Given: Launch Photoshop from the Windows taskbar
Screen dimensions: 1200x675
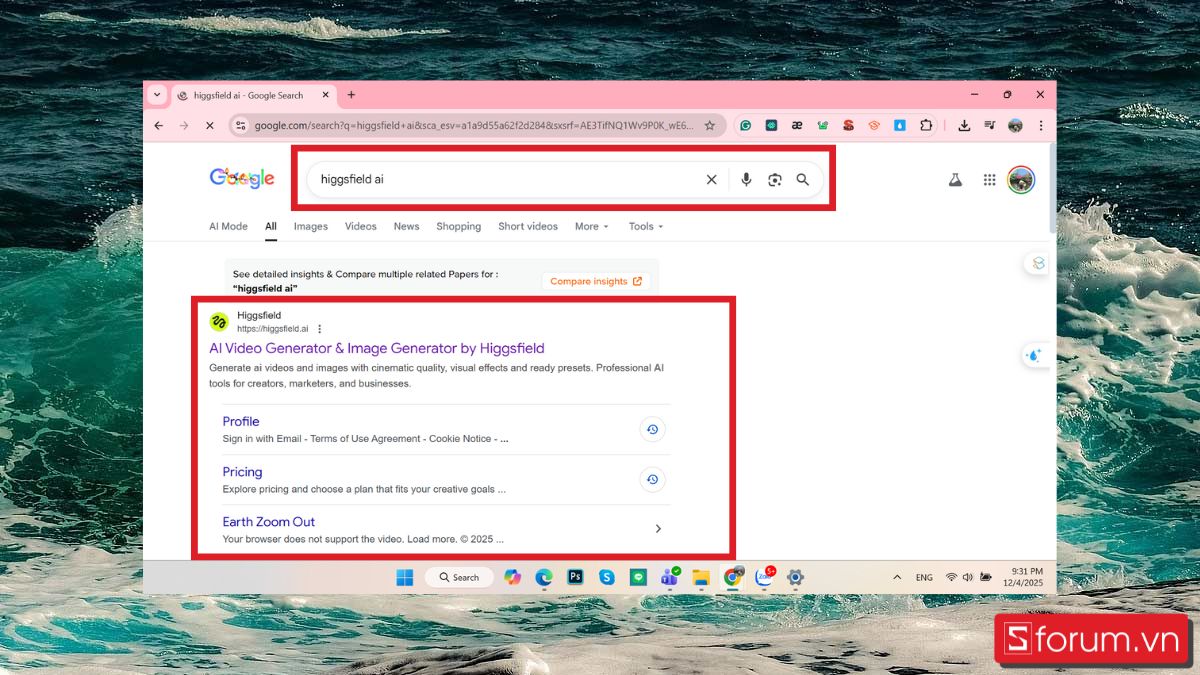Looking at the screenshot, I should 575,578.
